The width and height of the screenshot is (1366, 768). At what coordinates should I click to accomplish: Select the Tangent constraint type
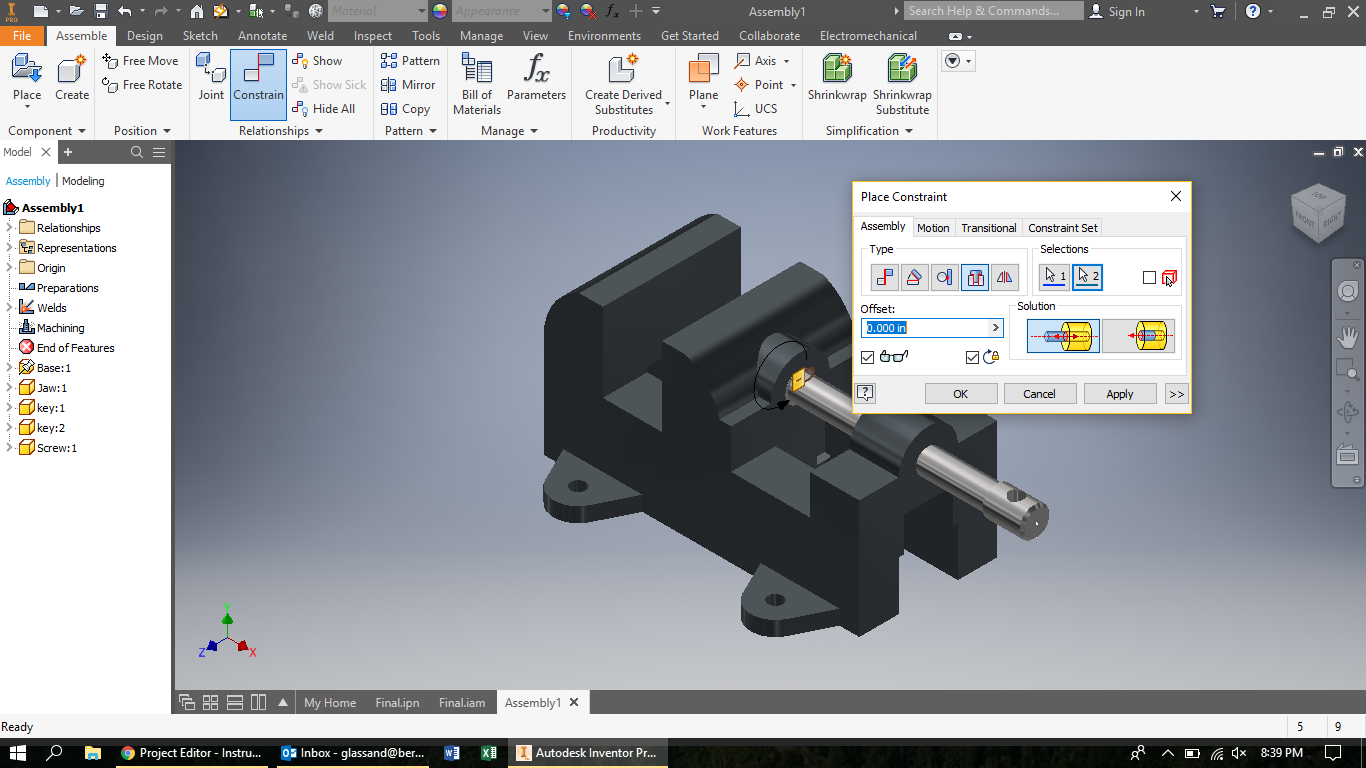click(x=944, y=277)
